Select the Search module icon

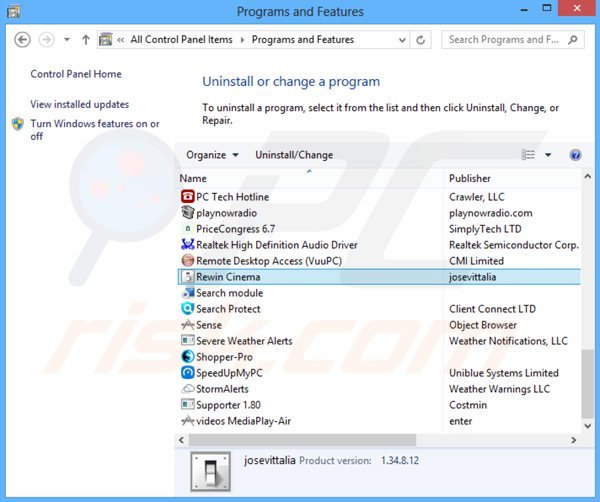188,293
